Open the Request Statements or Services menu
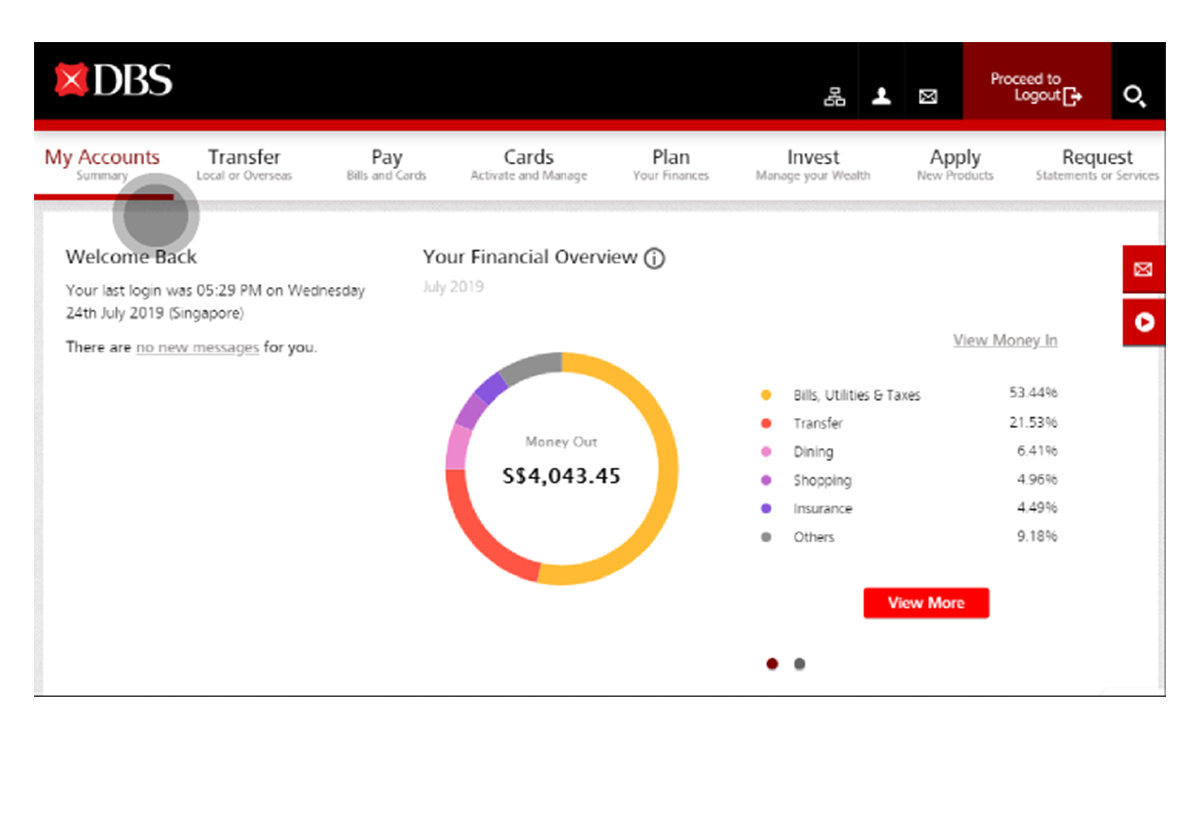The width and height of the screenshot is (1200, 828). coord(1096,157)
